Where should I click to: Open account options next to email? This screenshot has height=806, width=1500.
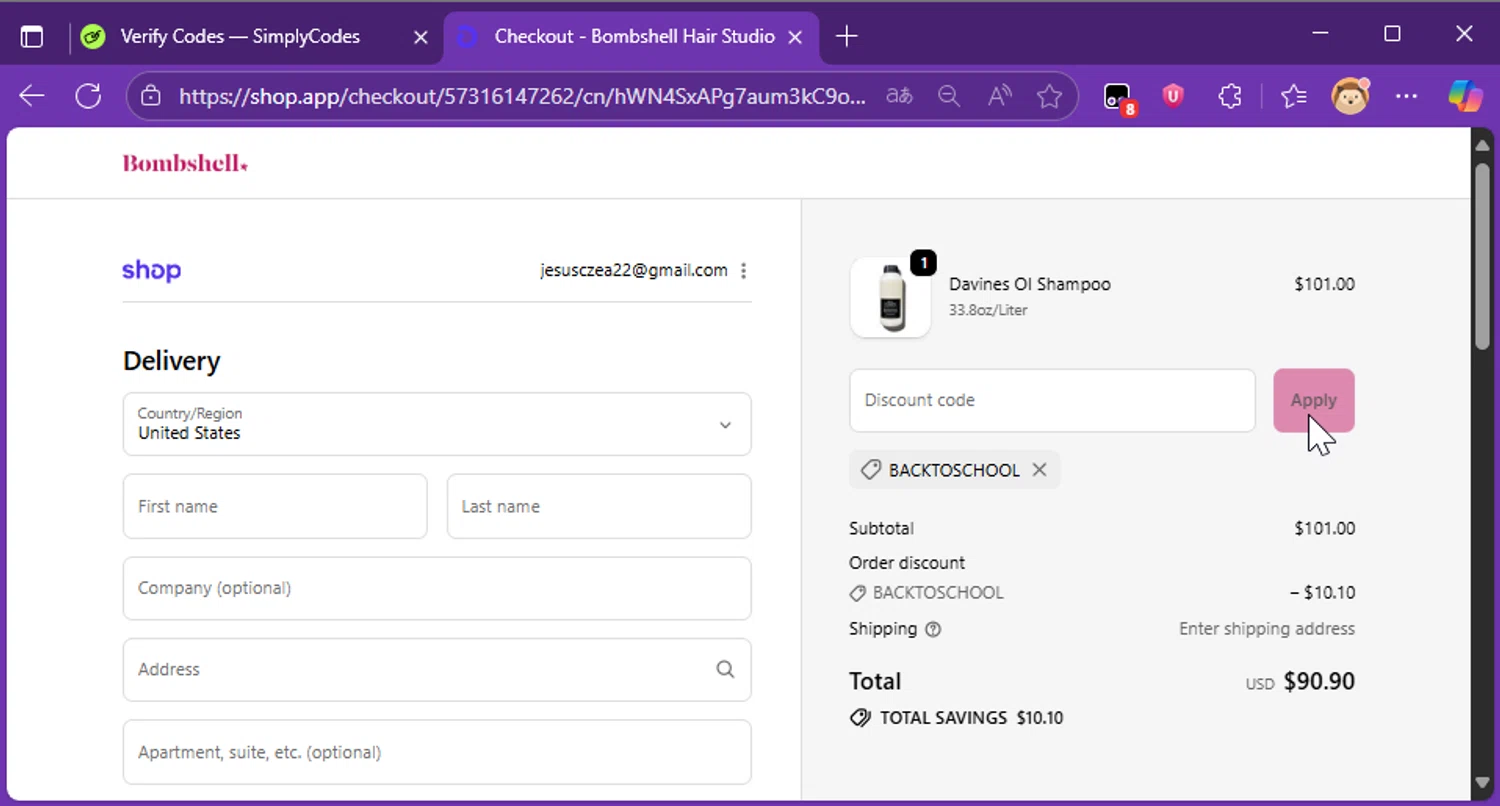click(743, 270)
